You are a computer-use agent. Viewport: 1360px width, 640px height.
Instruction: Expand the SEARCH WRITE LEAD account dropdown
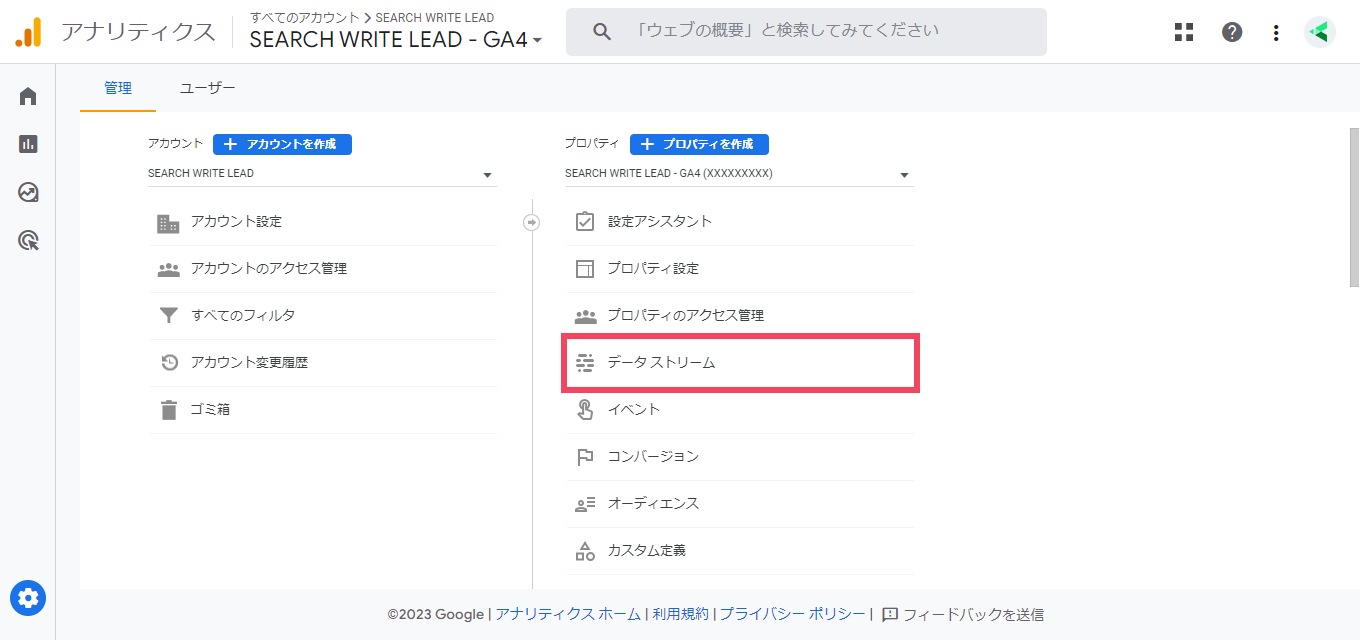322,174
